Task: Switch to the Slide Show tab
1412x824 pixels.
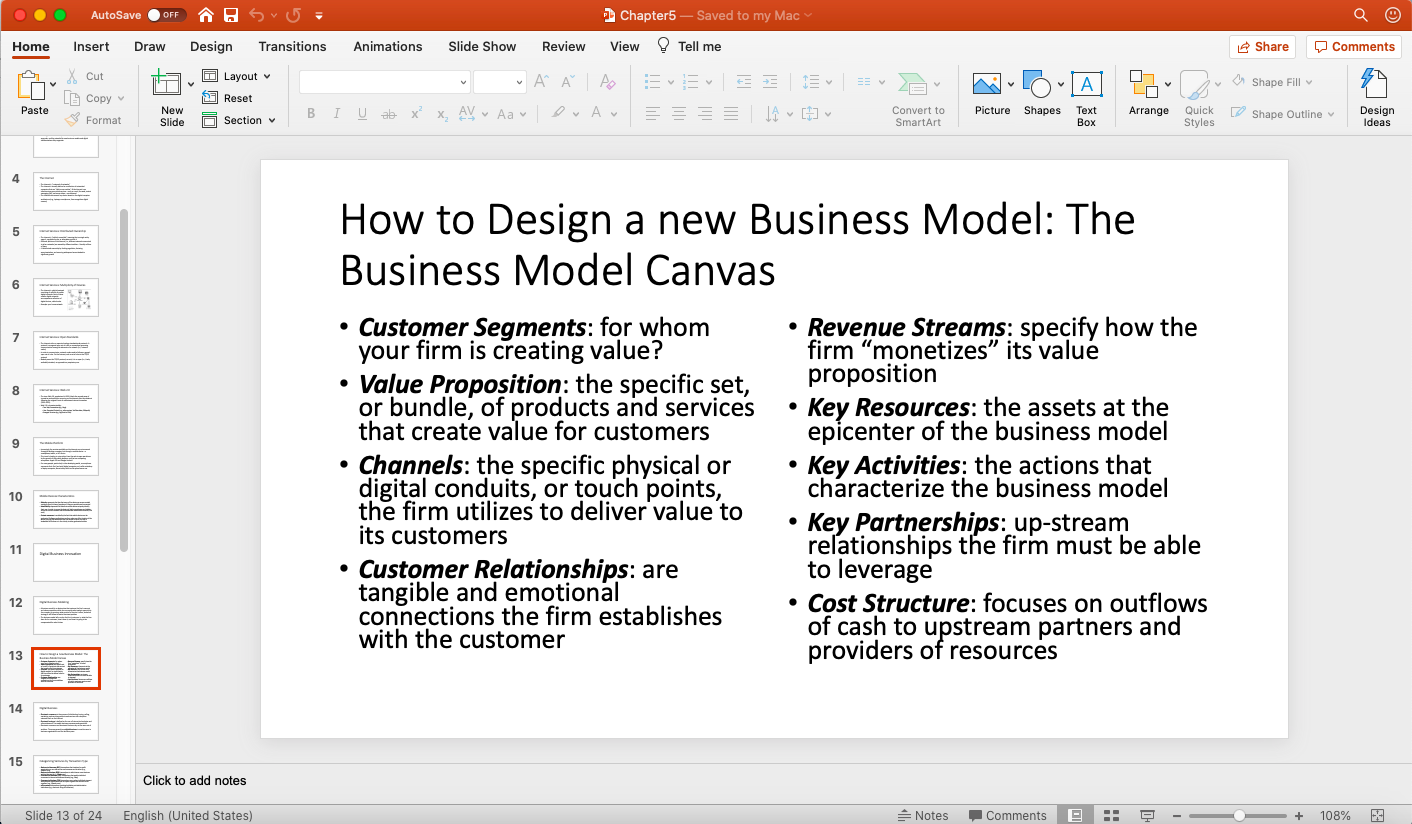Action: 482,46
